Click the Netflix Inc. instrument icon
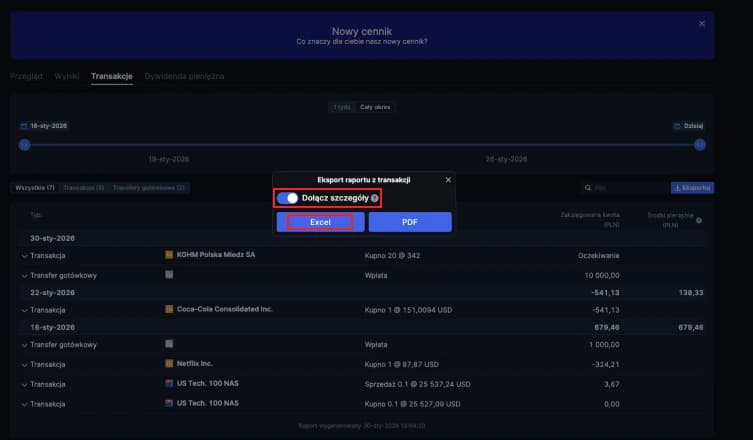This screenshot has height=440, width=753. (169, 364)
